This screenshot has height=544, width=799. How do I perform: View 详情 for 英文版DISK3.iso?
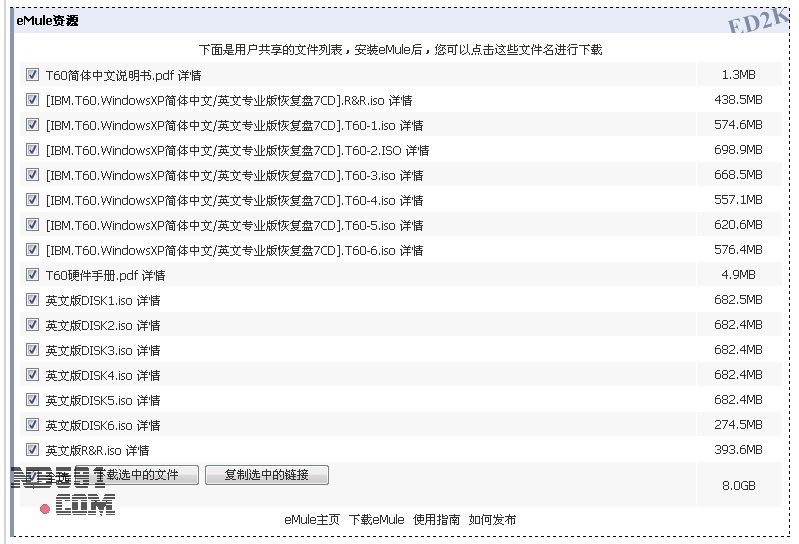click(x=149, y=350)
